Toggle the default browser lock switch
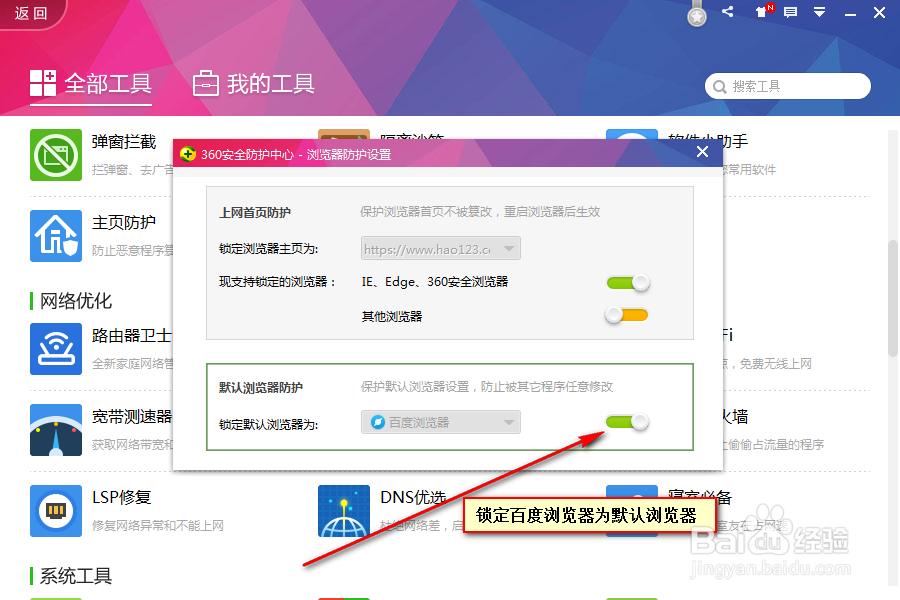The width and height of the screenshot is (900, 600). tap(627, 422)
